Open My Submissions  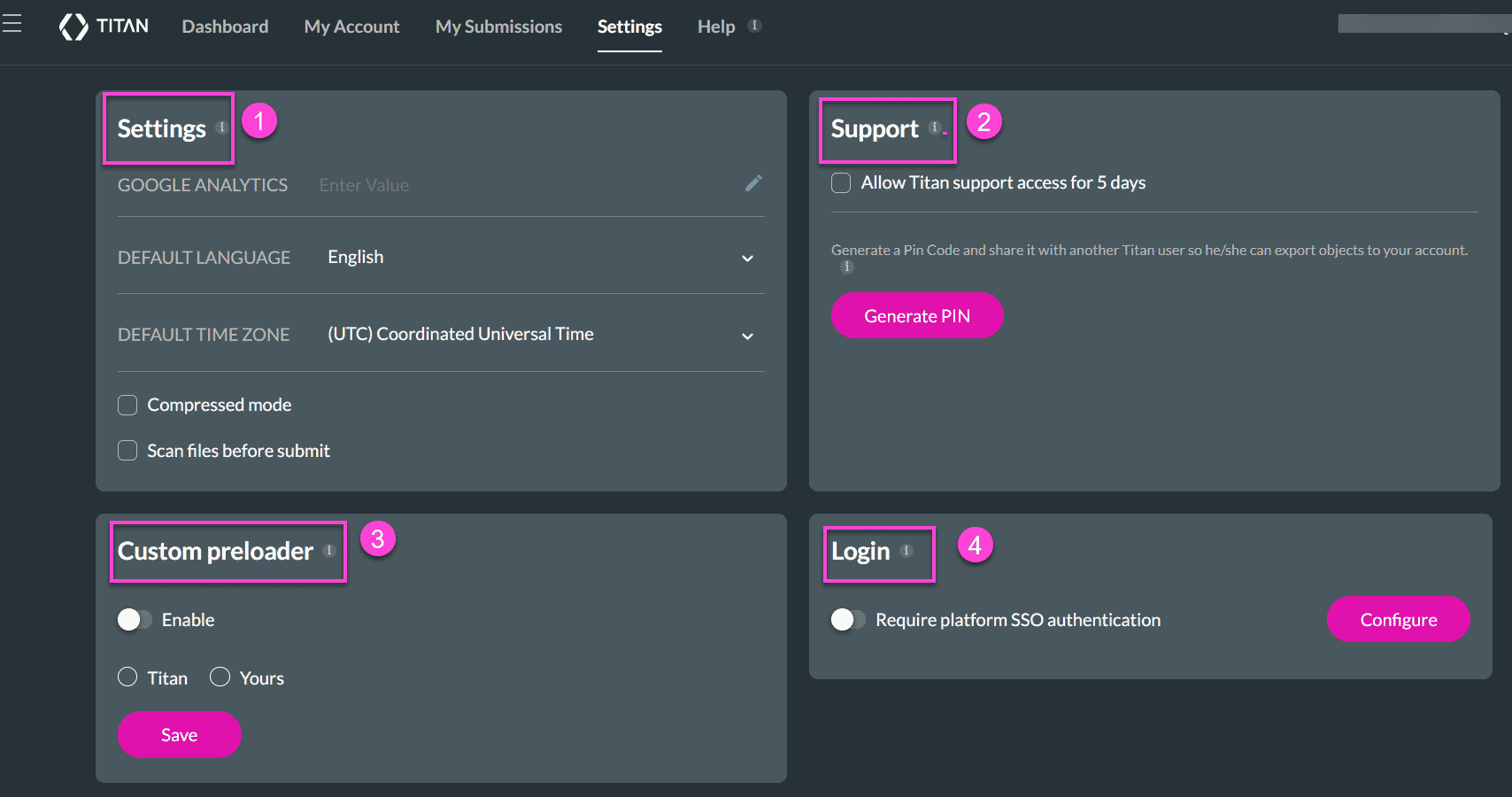point(498,27)
